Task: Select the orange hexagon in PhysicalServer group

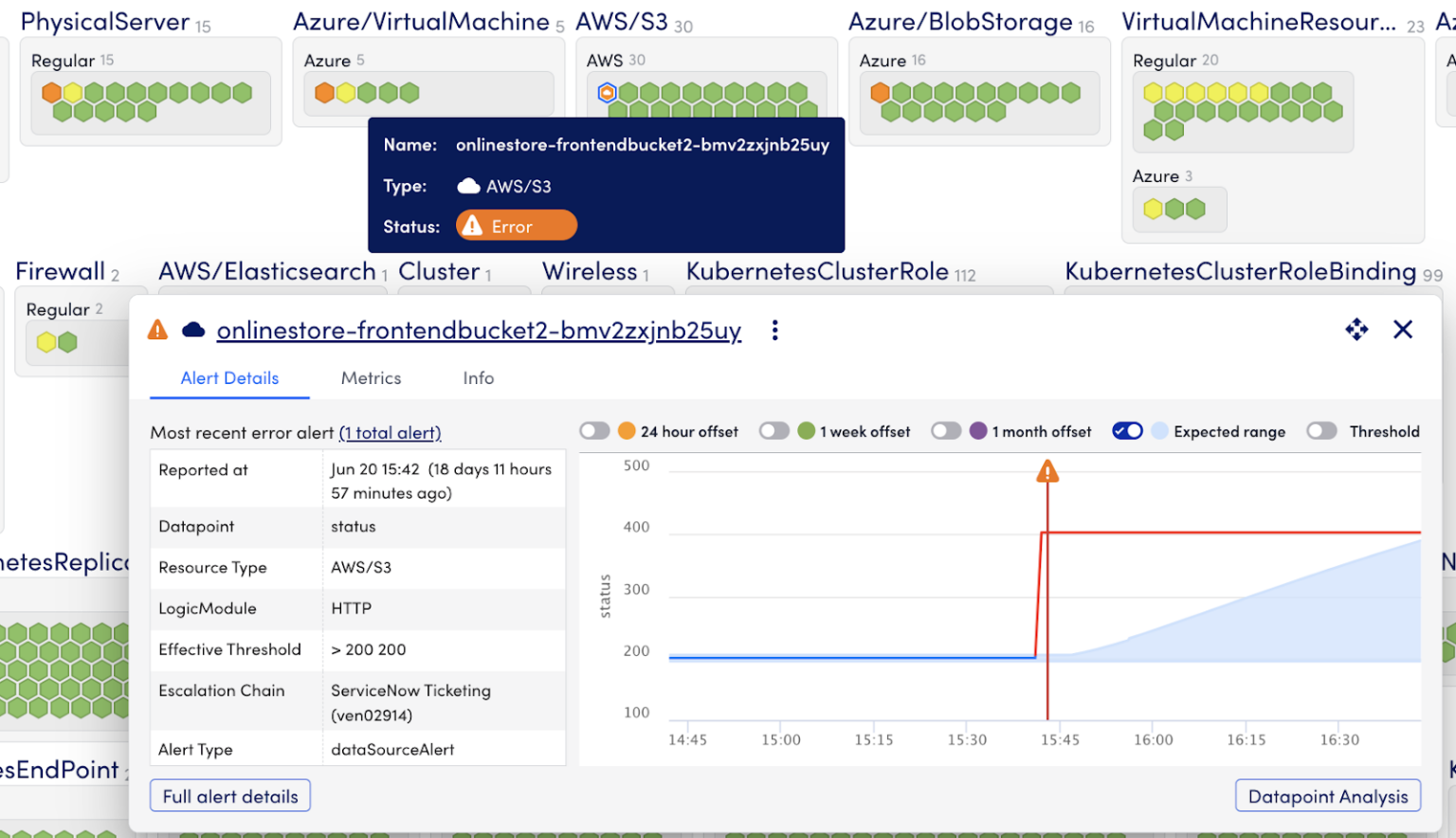Action: pos(50,92)
